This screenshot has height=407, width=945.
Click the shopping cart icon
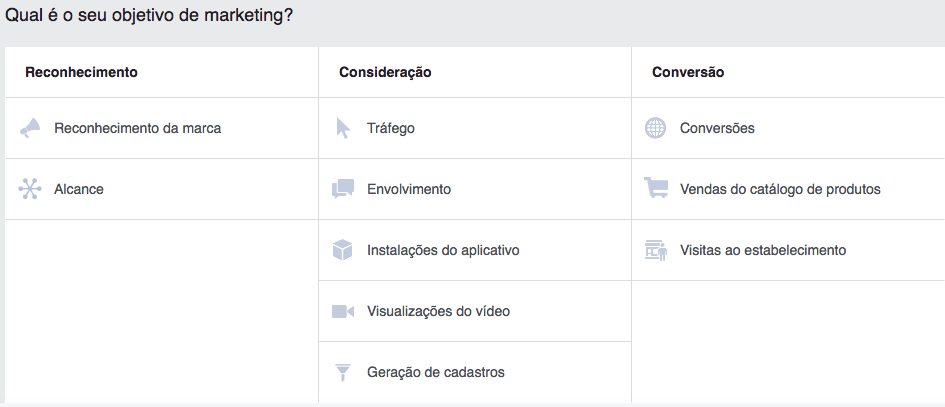656,188
